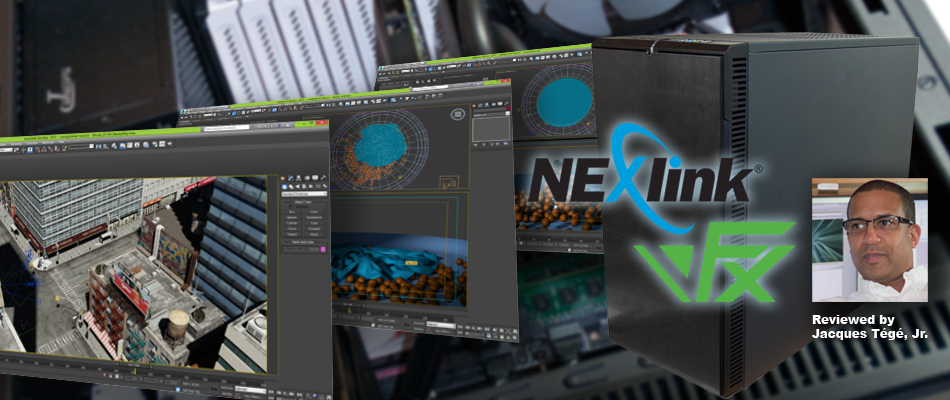Collapse the Name and Color rollout
The image size is (950, 400).
coord(303,242)
